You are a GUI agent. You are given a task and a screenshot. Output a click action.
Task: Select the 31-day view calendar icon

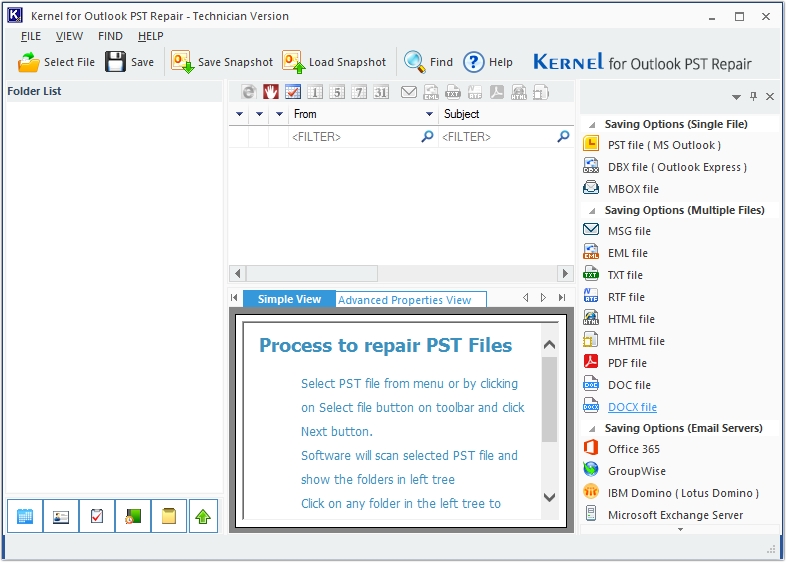pos(381,92)
